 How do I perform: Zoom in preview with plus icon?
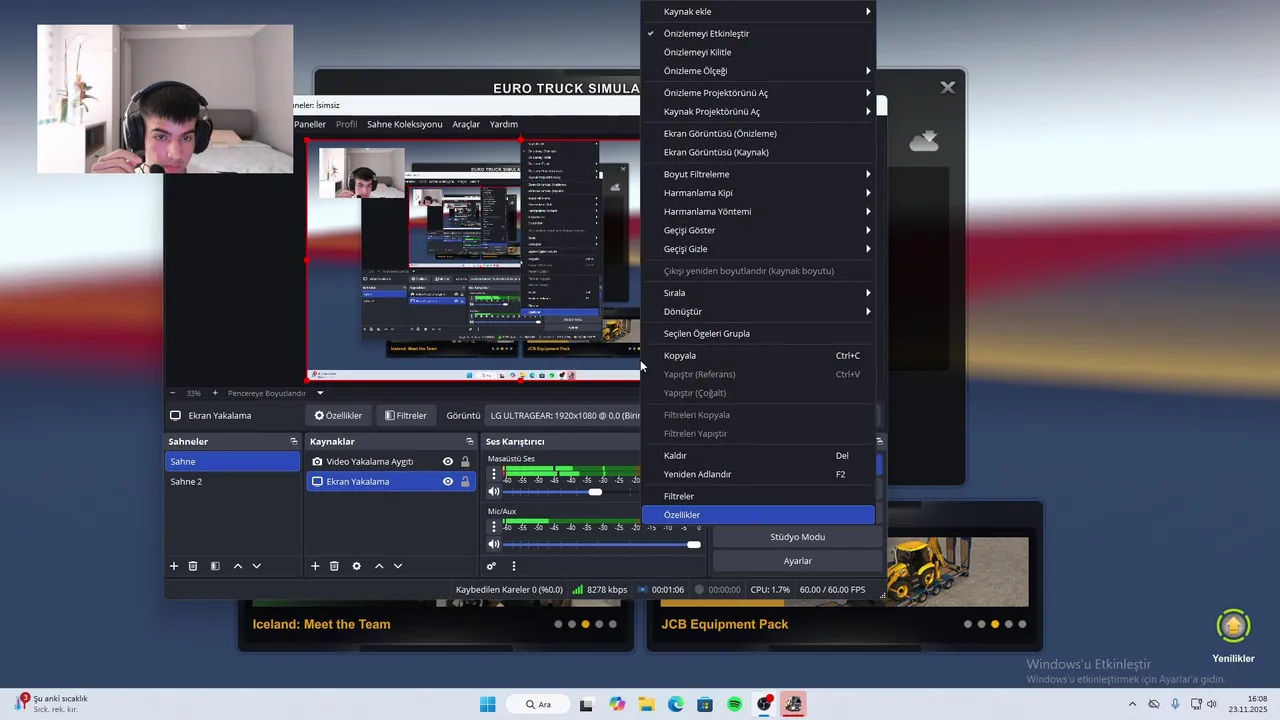(x=214, y=393)
